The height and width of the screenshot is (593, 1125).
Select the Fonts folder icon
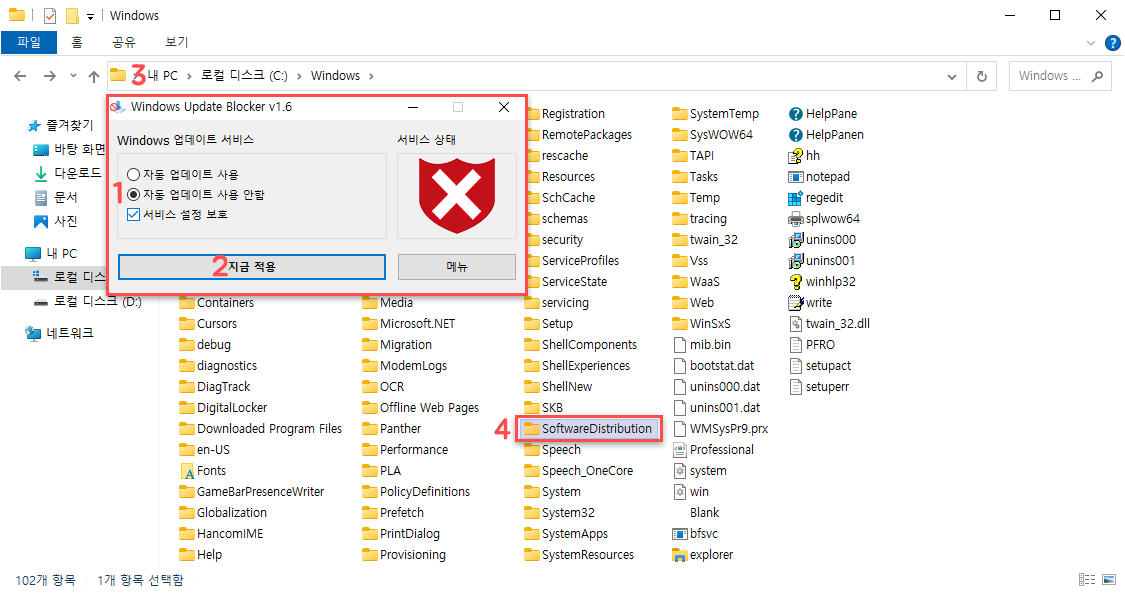tap(187, 471)
